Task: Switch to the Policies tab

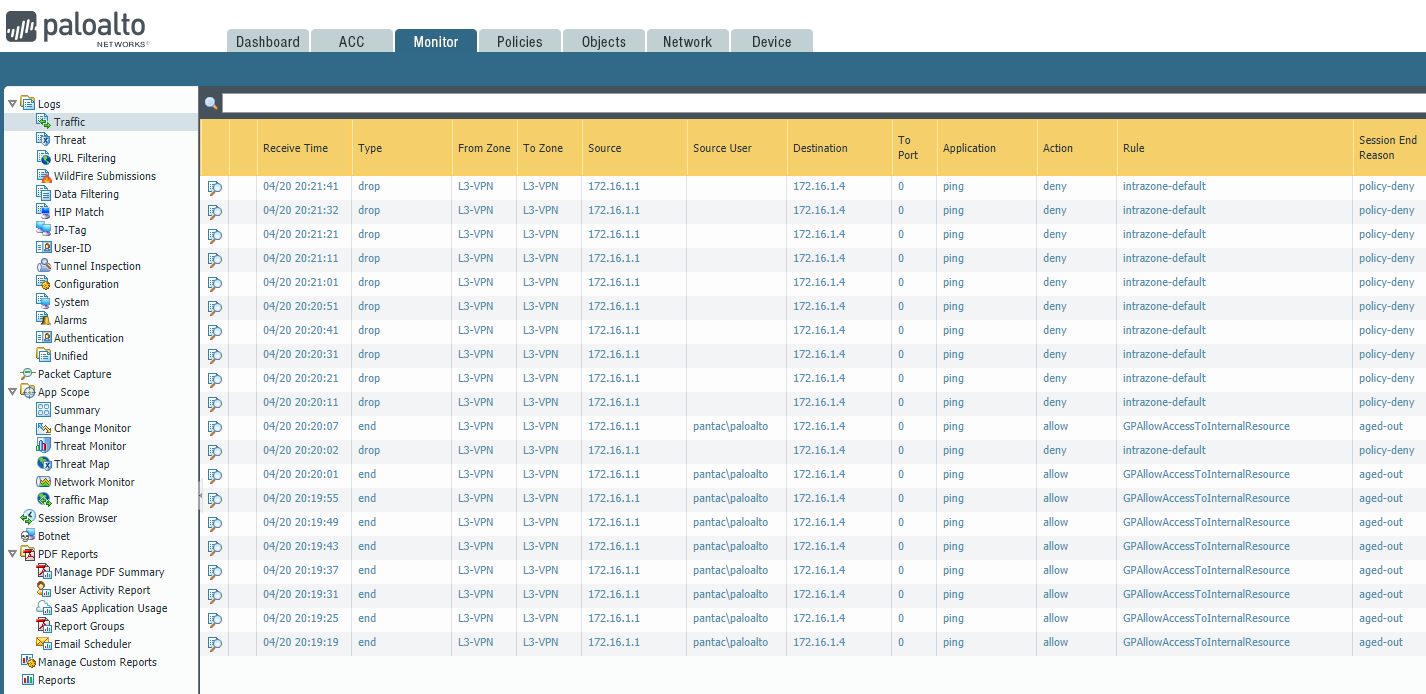Action: (519, 42)
